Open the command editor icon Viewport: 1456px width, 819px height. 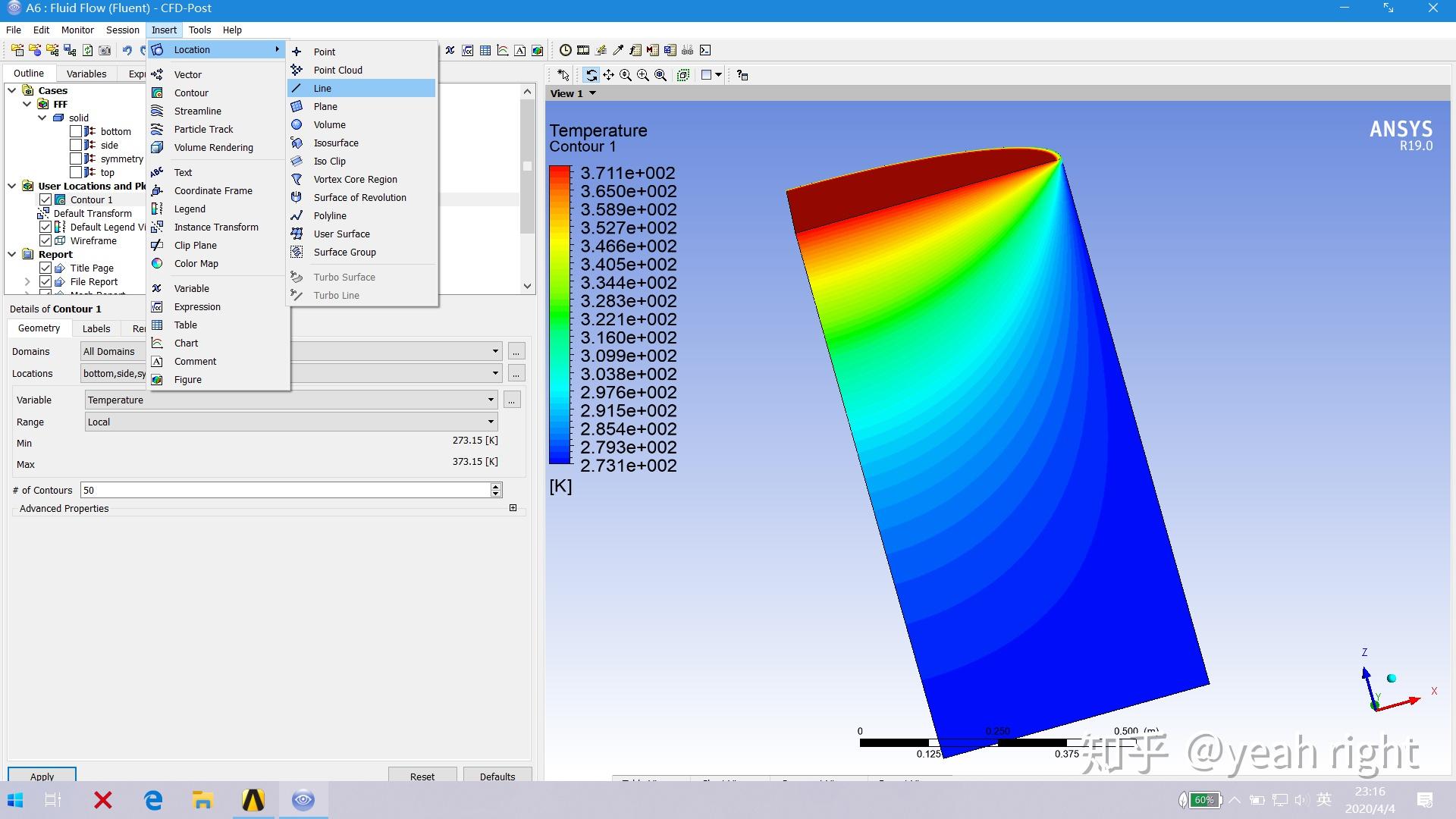[705, 50]
